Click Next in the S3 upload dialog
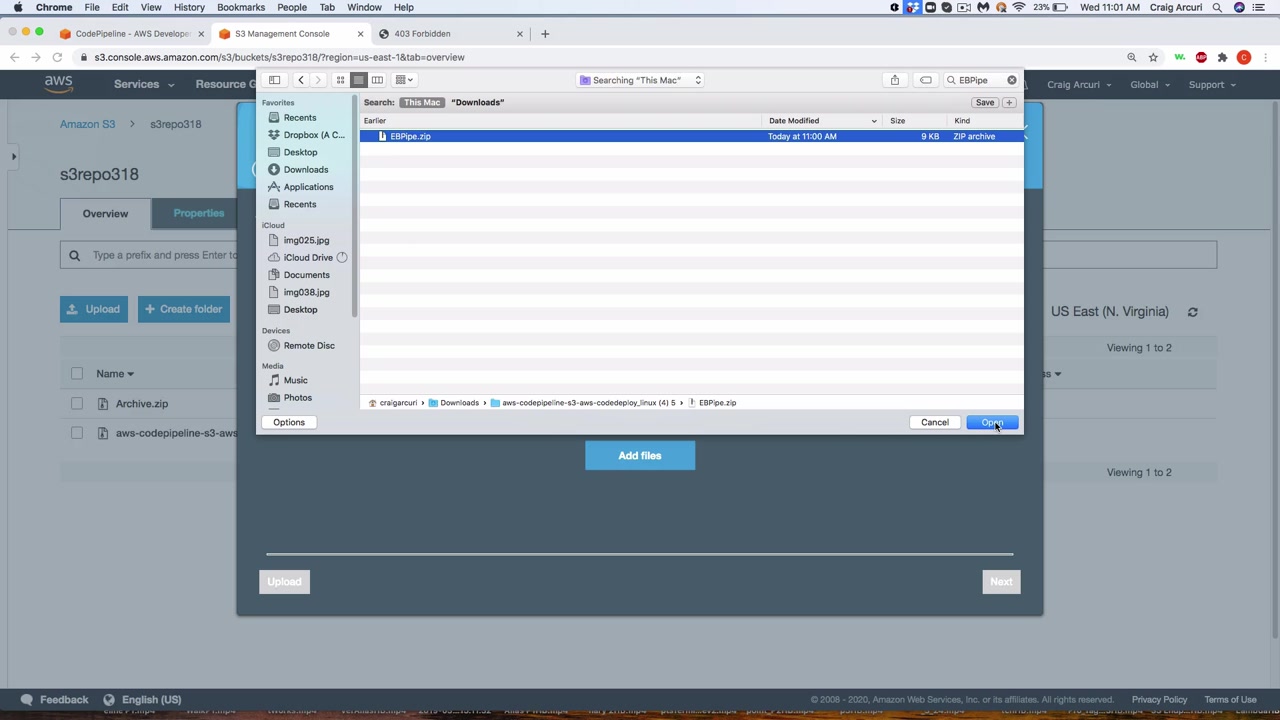This screenshot has height=720, width=1280. coord(1001,582)
